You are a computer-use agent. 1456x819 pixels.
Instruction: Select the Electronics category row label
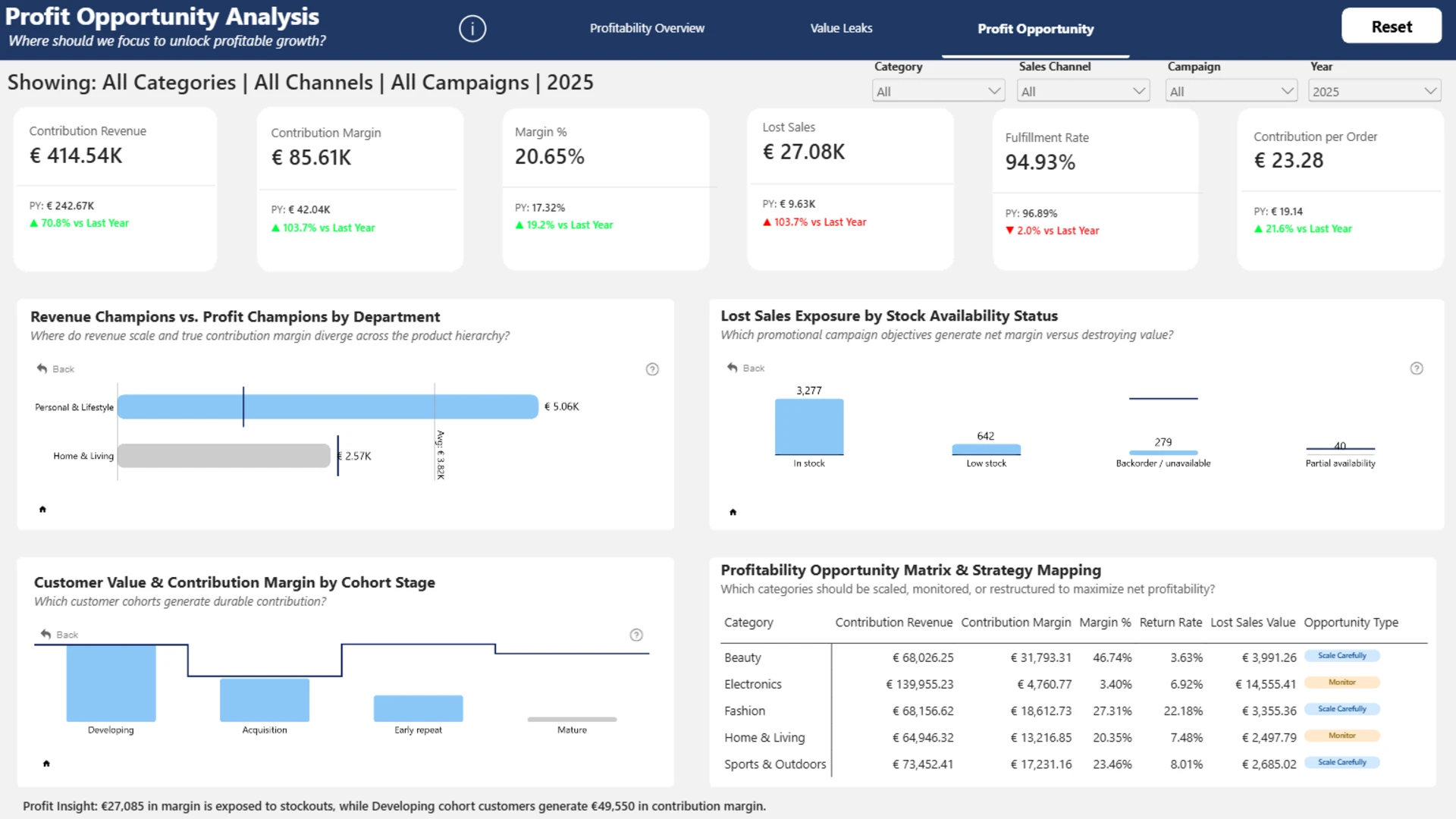coord(752,684)
